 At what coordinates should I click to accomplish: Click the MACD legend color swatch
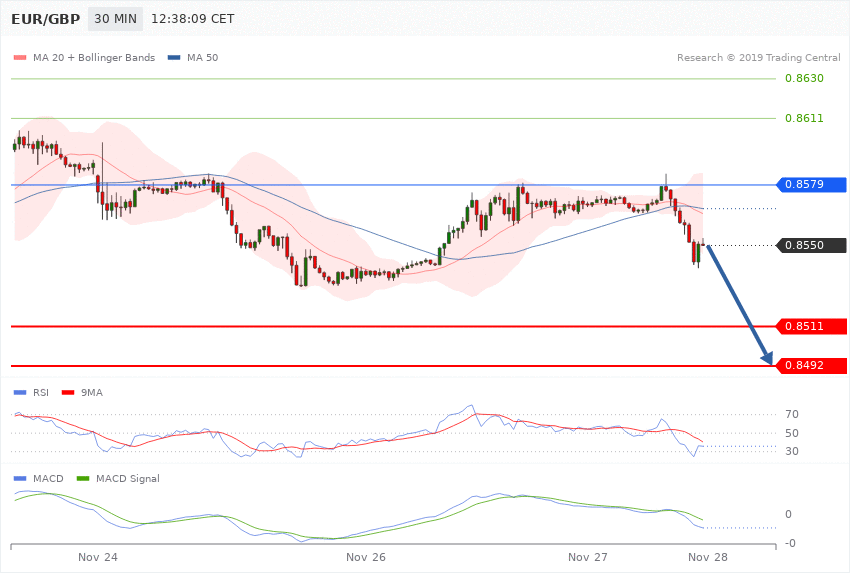click(20, 478)
